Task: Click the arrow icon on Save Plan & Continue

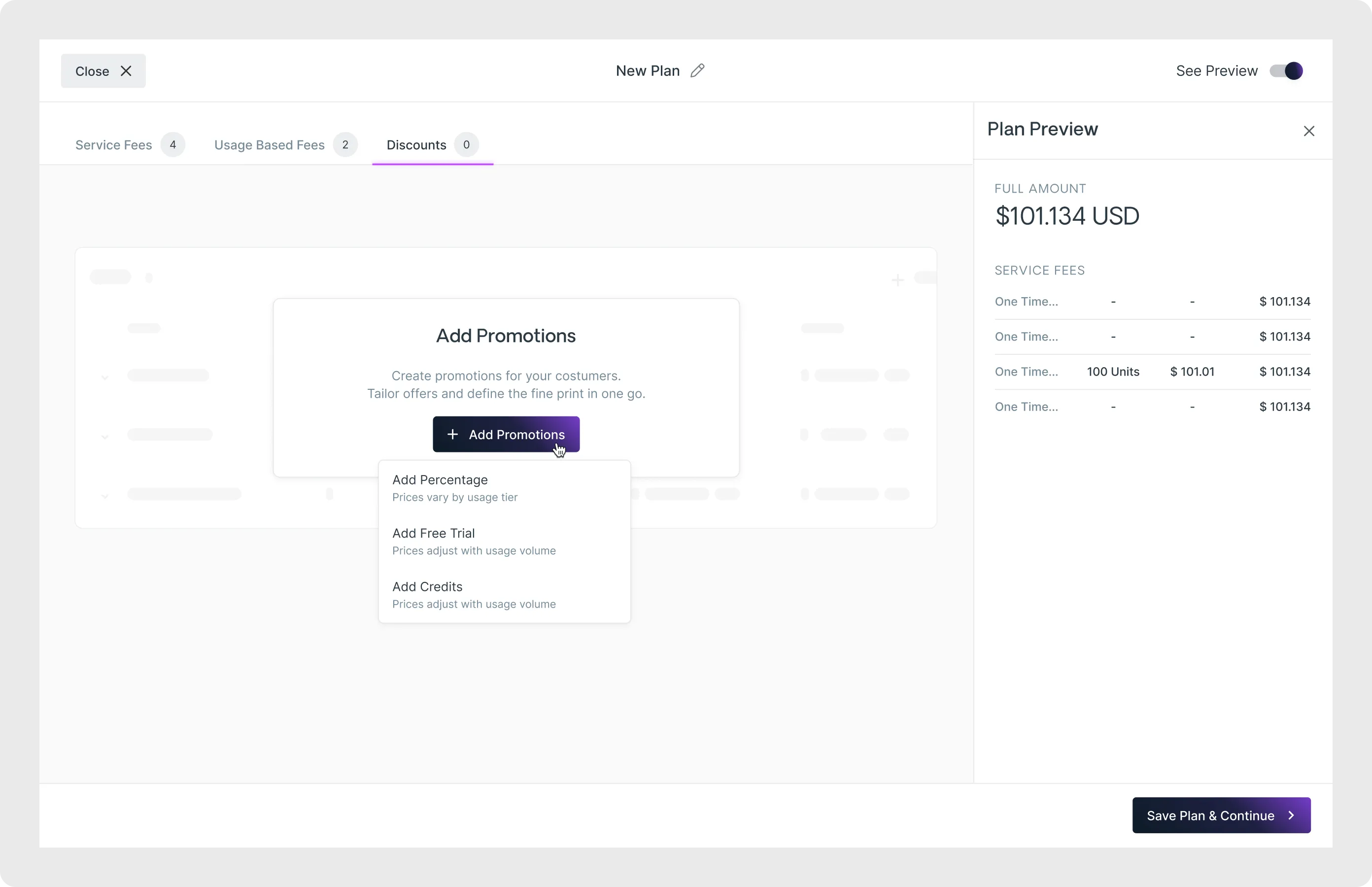Action: tap(1291, 815)
